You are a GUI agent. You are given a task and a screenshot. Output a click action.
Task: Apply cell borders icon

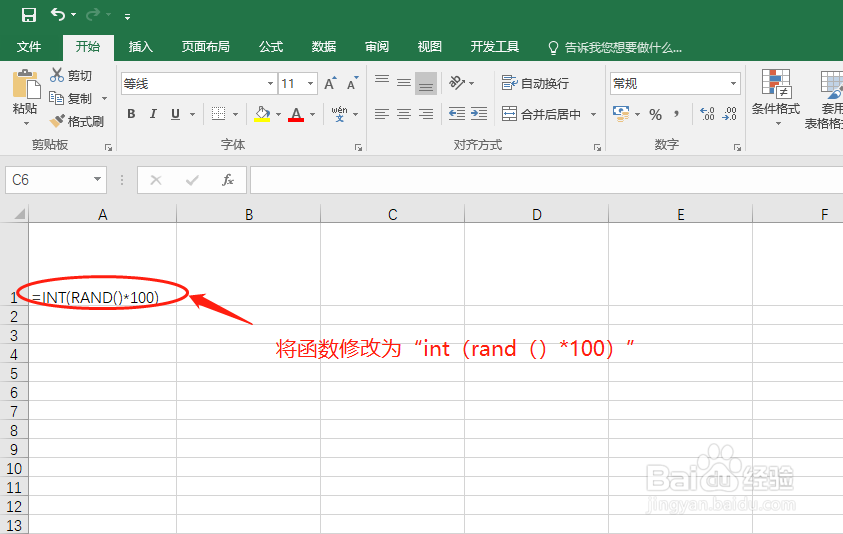pos(218,114)
